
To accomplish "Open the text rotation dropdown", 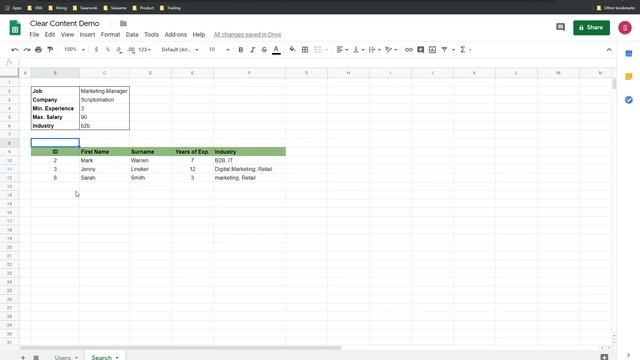I will [x=391, y=50].
